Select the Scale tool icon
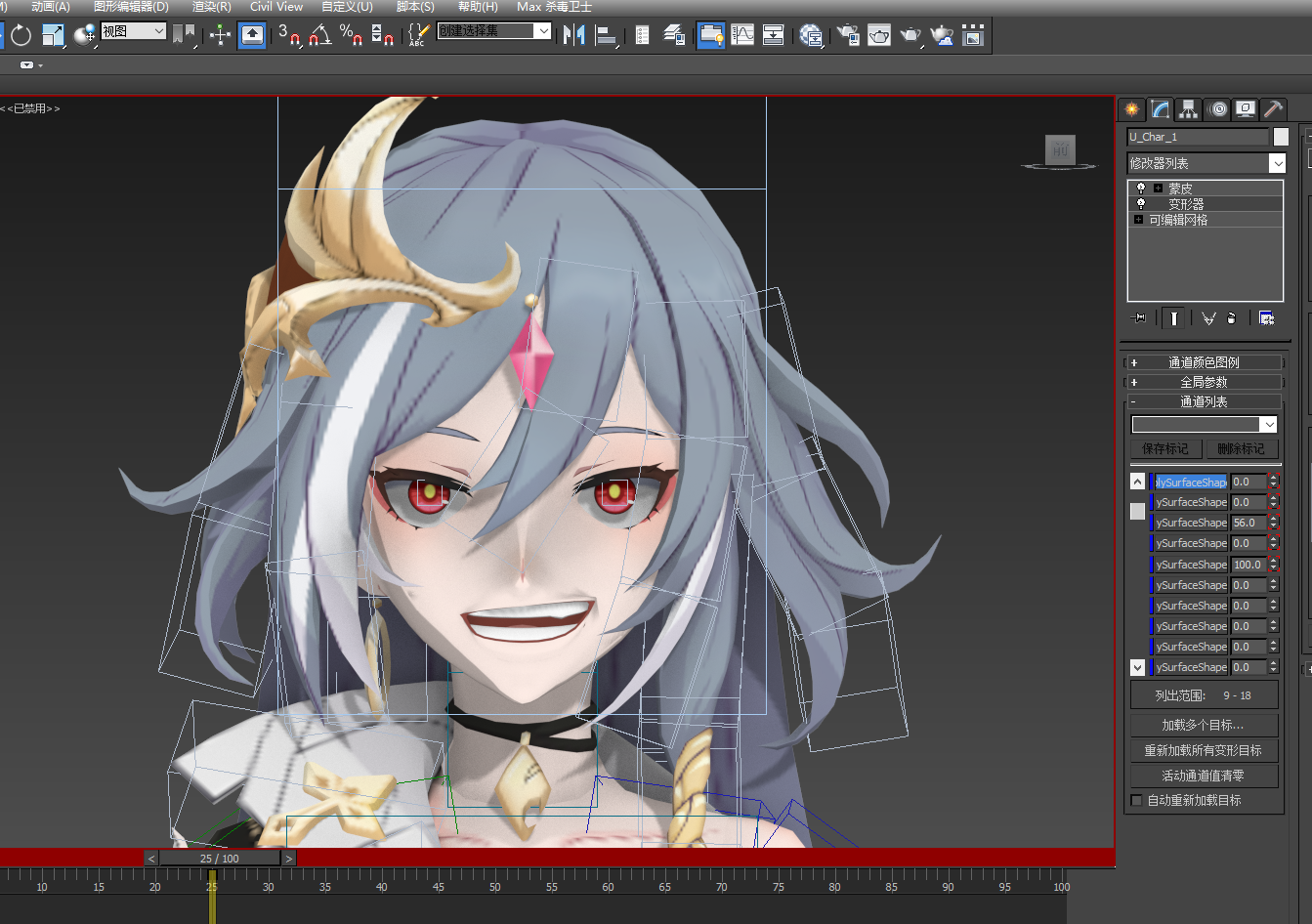1312x924 pixels. (x=53, y=36)
